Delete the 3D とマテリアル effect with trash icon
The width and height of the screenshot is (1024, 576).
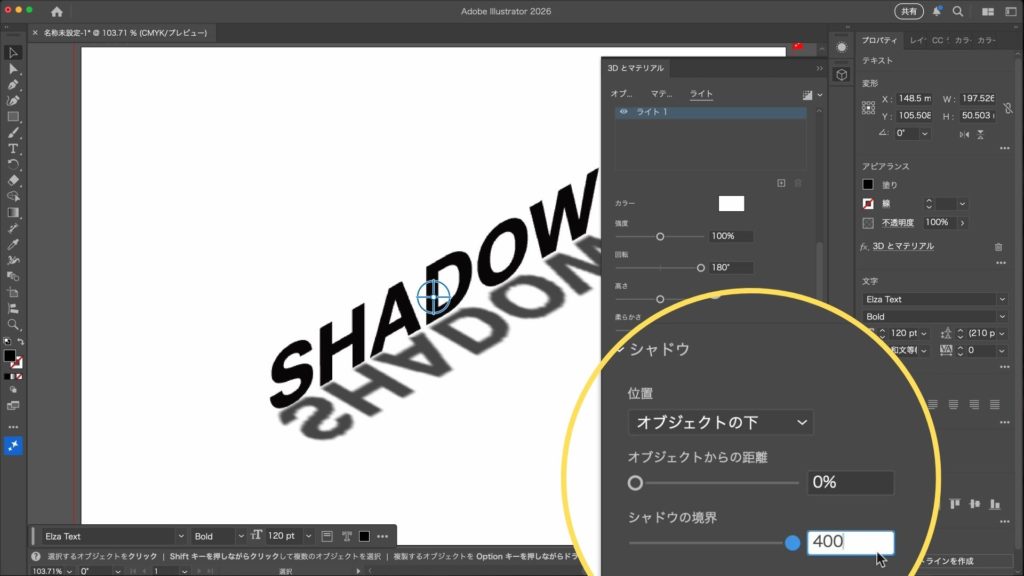[998, 246]
